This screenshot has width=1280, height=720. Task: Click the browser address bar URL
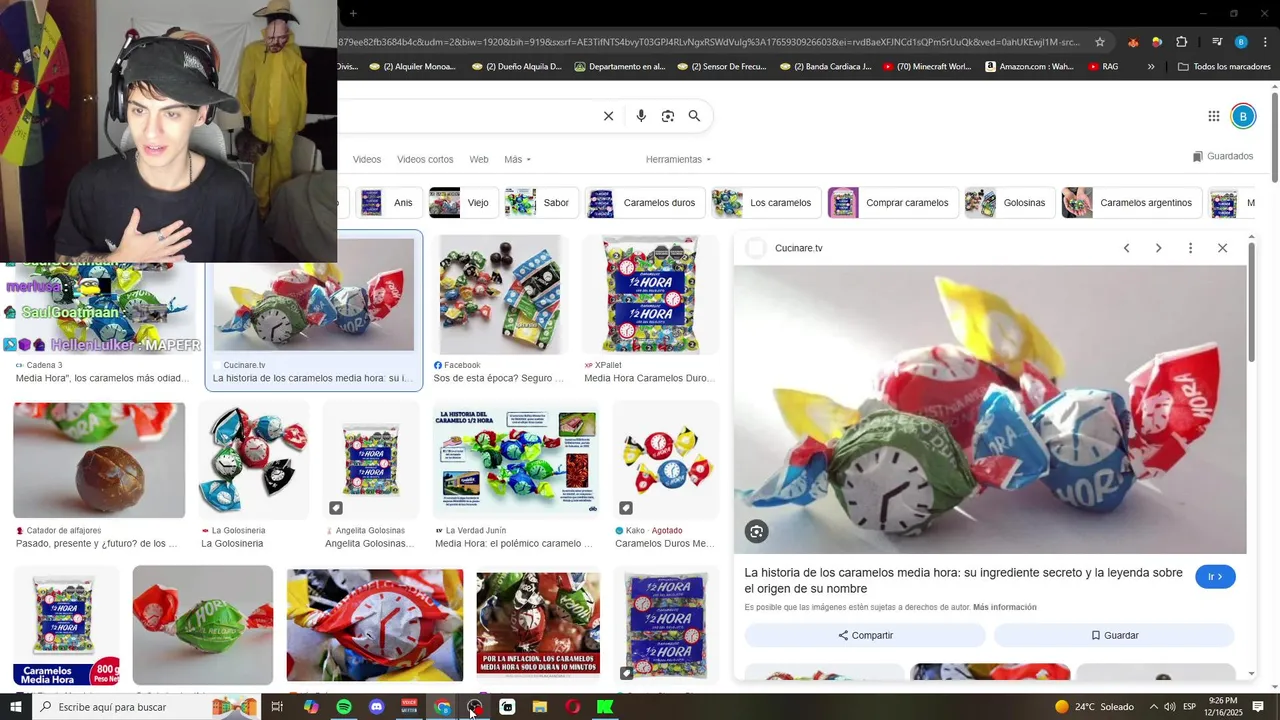coord(710,42)
